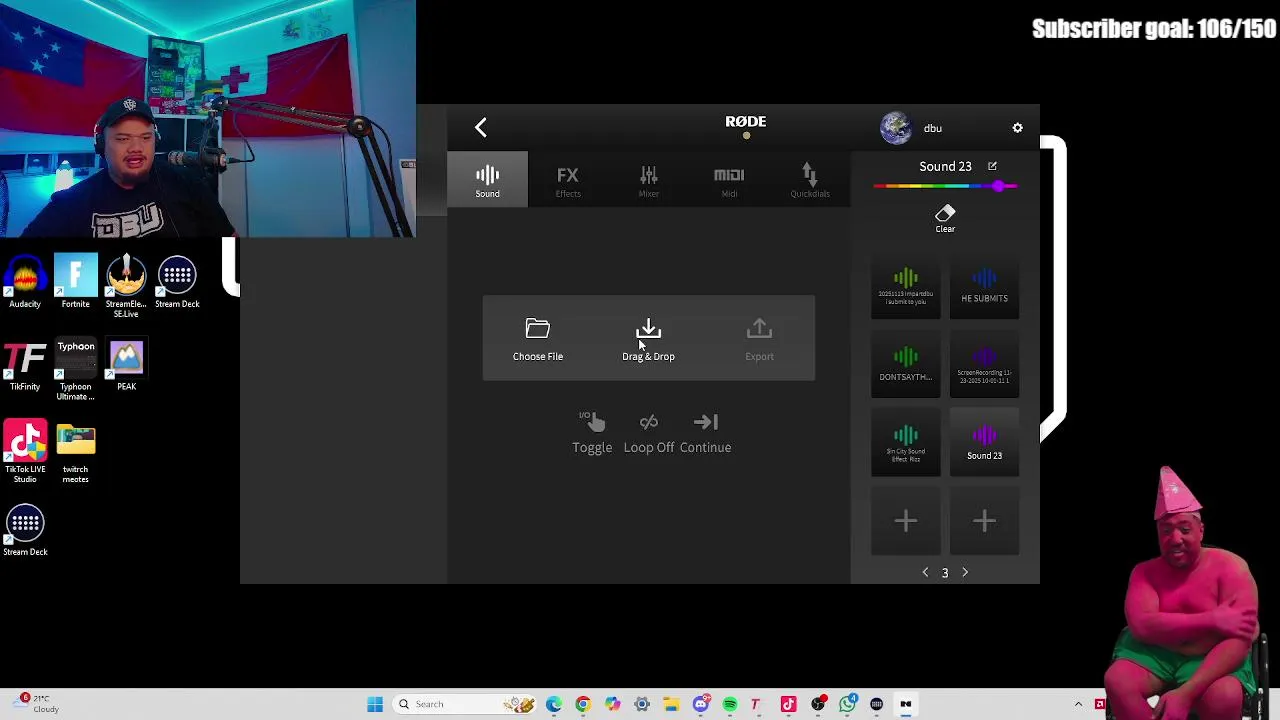The width and height of the screenshot is (1280, 720).
Task: Select the Continue playback option
Action: click(x=705, y=433)
